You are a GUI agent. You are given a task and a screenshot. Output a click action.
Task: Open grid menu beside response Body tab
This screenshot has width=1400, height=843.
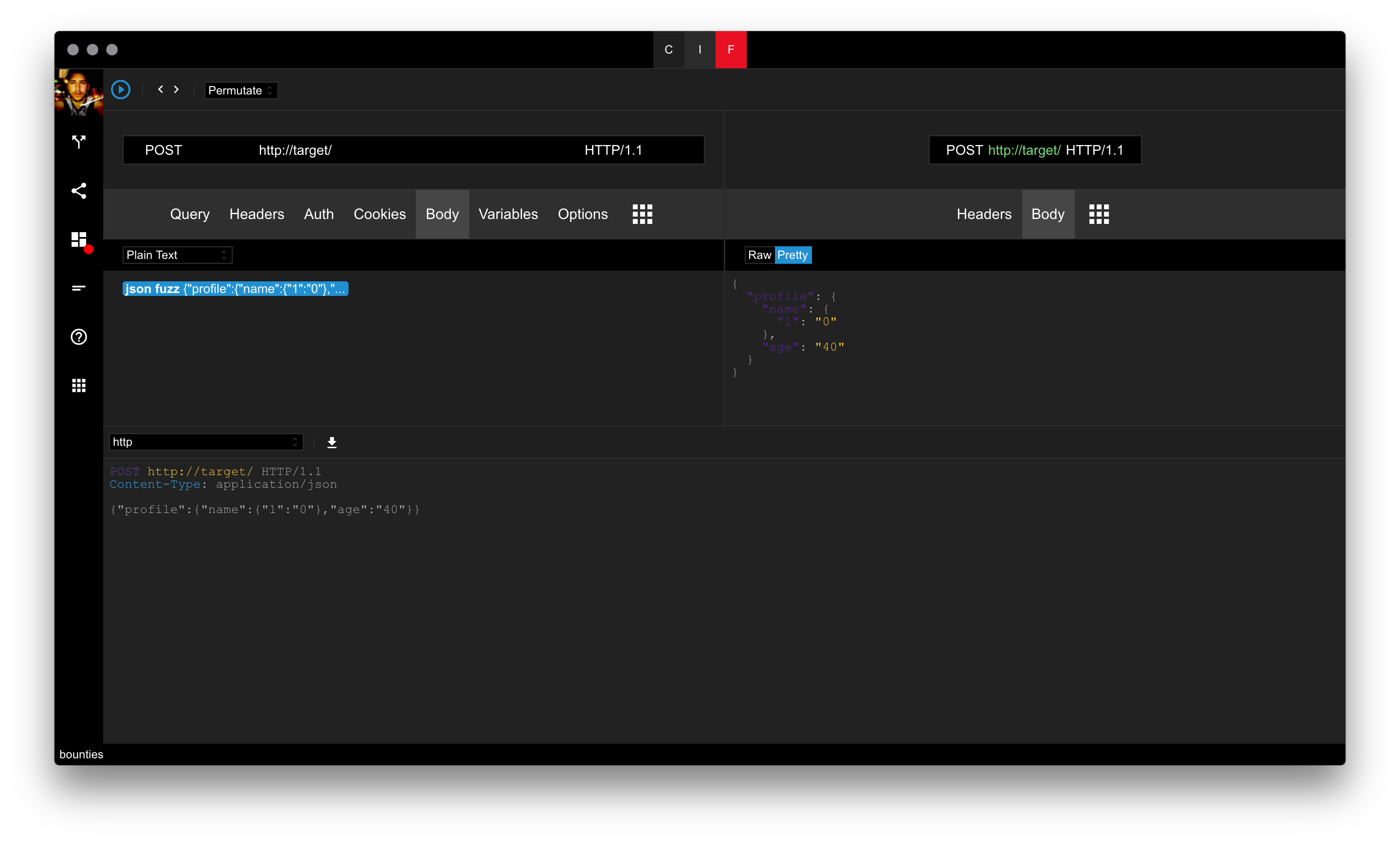[x=1098, y=214]
